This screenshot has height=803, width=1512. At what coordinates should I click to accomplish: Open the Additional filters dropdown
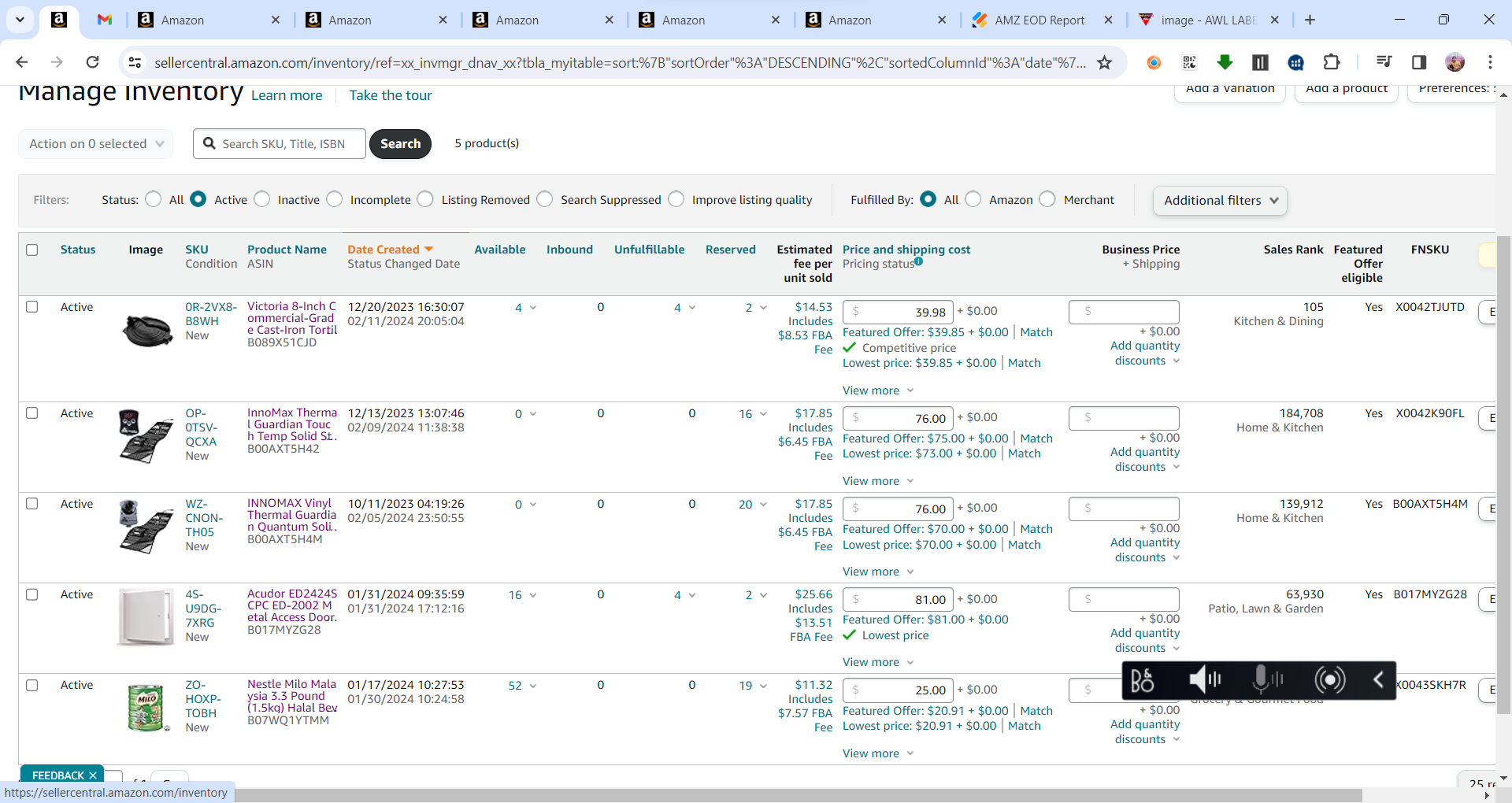1220,201
